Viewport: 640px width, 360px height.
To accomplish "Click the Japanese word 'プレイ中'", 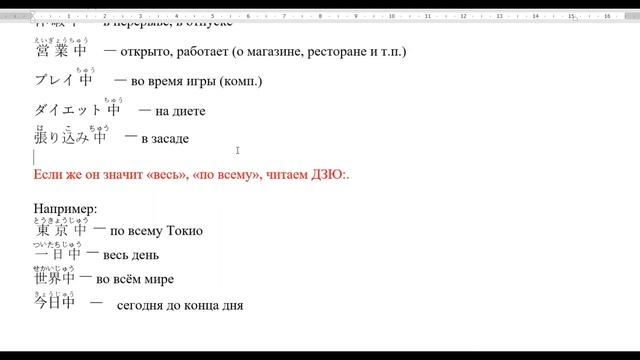I will pos(64,80).
